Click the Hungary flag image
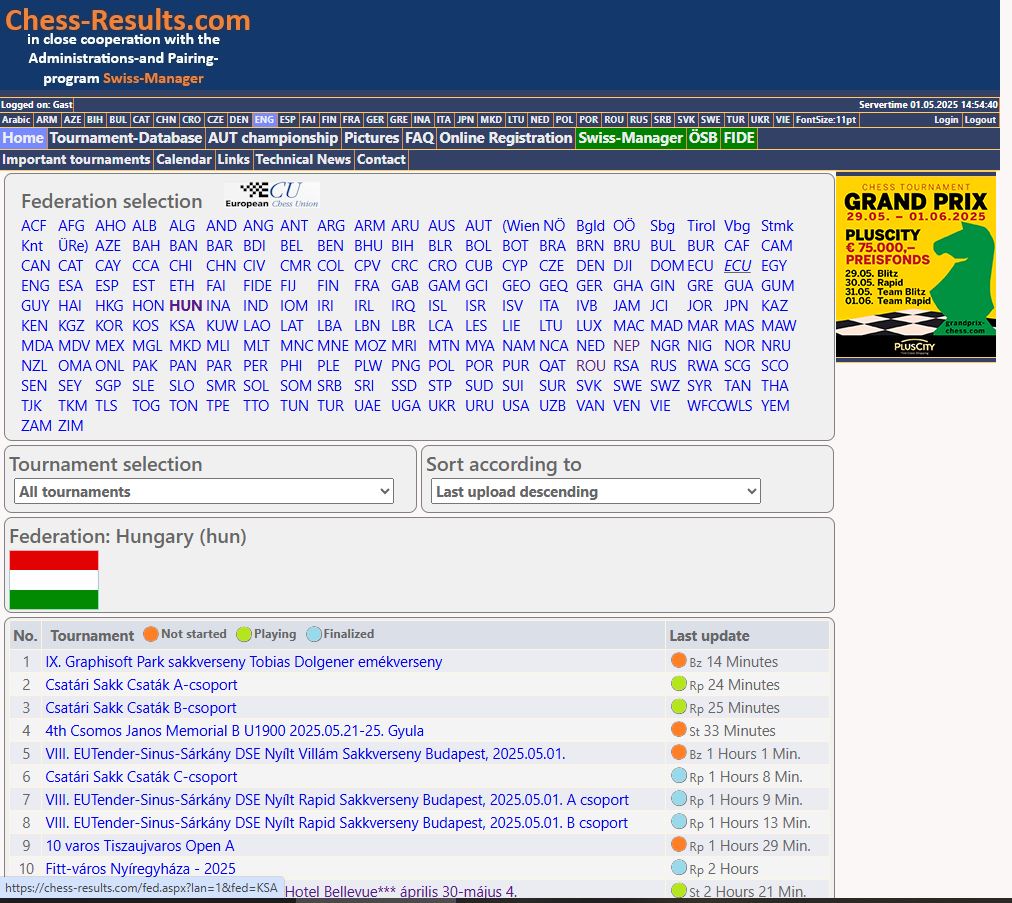The image size is (1012, 903). [54, 580]
